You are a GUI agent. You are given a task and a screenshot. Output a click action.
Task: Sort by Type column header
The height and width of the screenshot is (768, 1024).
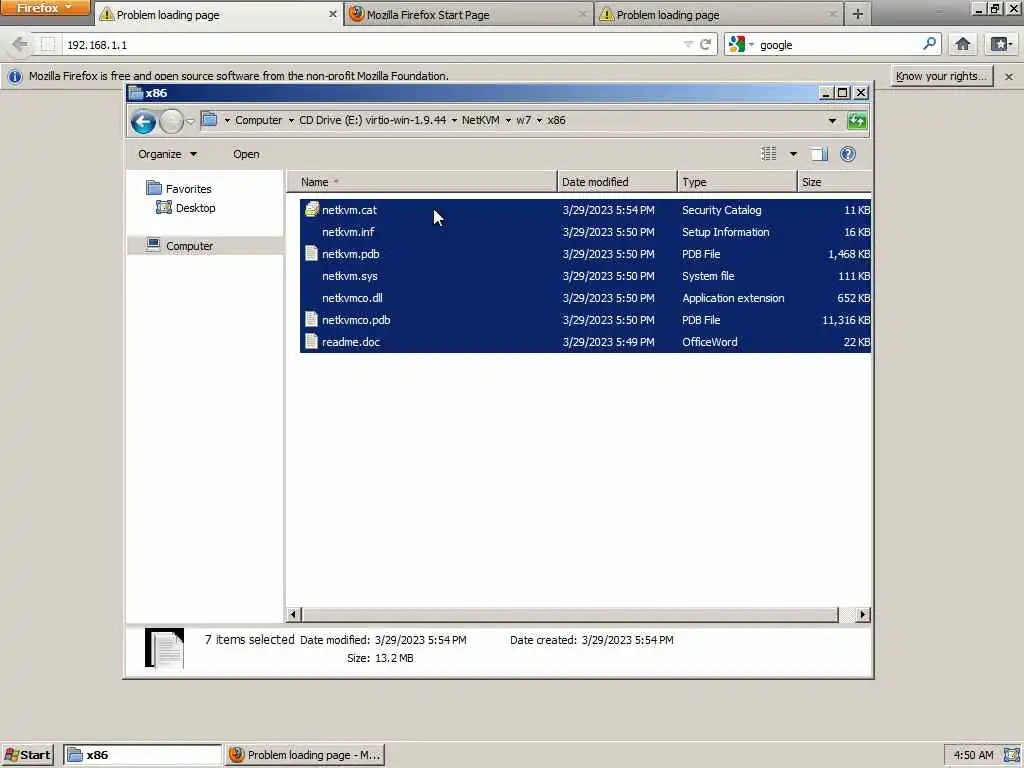737,182
